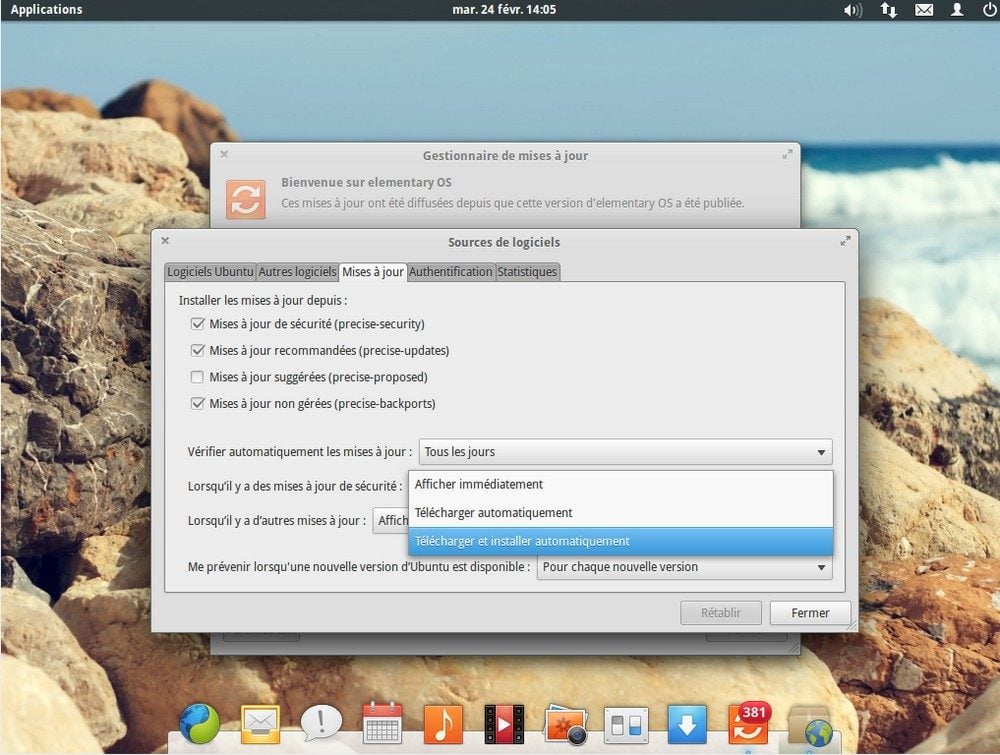Open the web browser dock icon
This screenshot has width=1000, height=755.
pos(199,724)
